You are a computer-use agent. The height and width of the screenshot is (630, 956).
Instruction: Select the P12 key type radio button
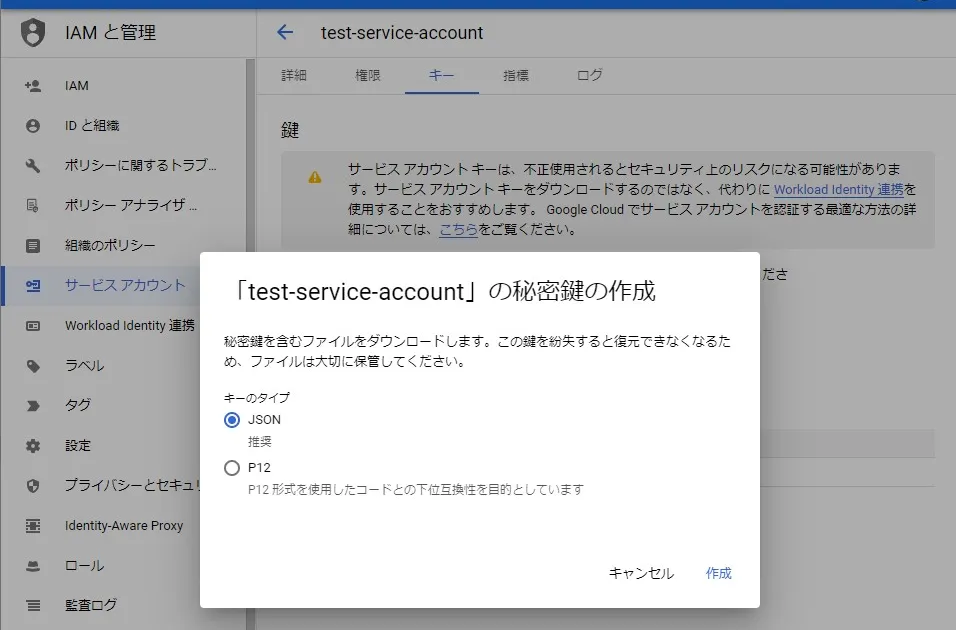tap(232, 468)
